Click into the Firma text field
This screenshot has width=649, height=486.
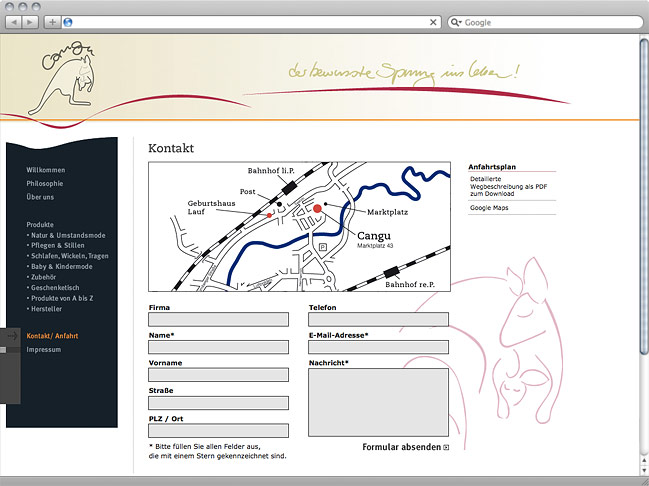point(218,320)
